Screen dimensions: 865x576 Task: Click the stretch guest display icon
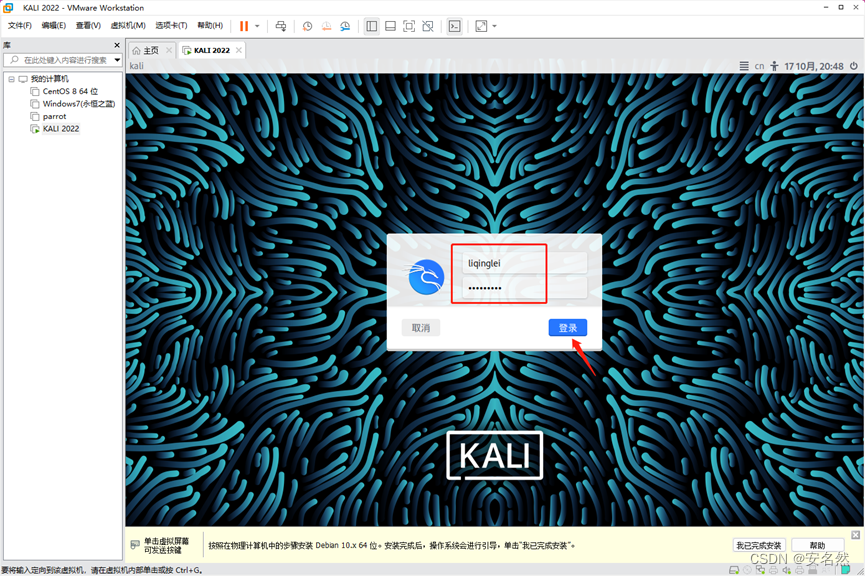(x=481, y=26)
